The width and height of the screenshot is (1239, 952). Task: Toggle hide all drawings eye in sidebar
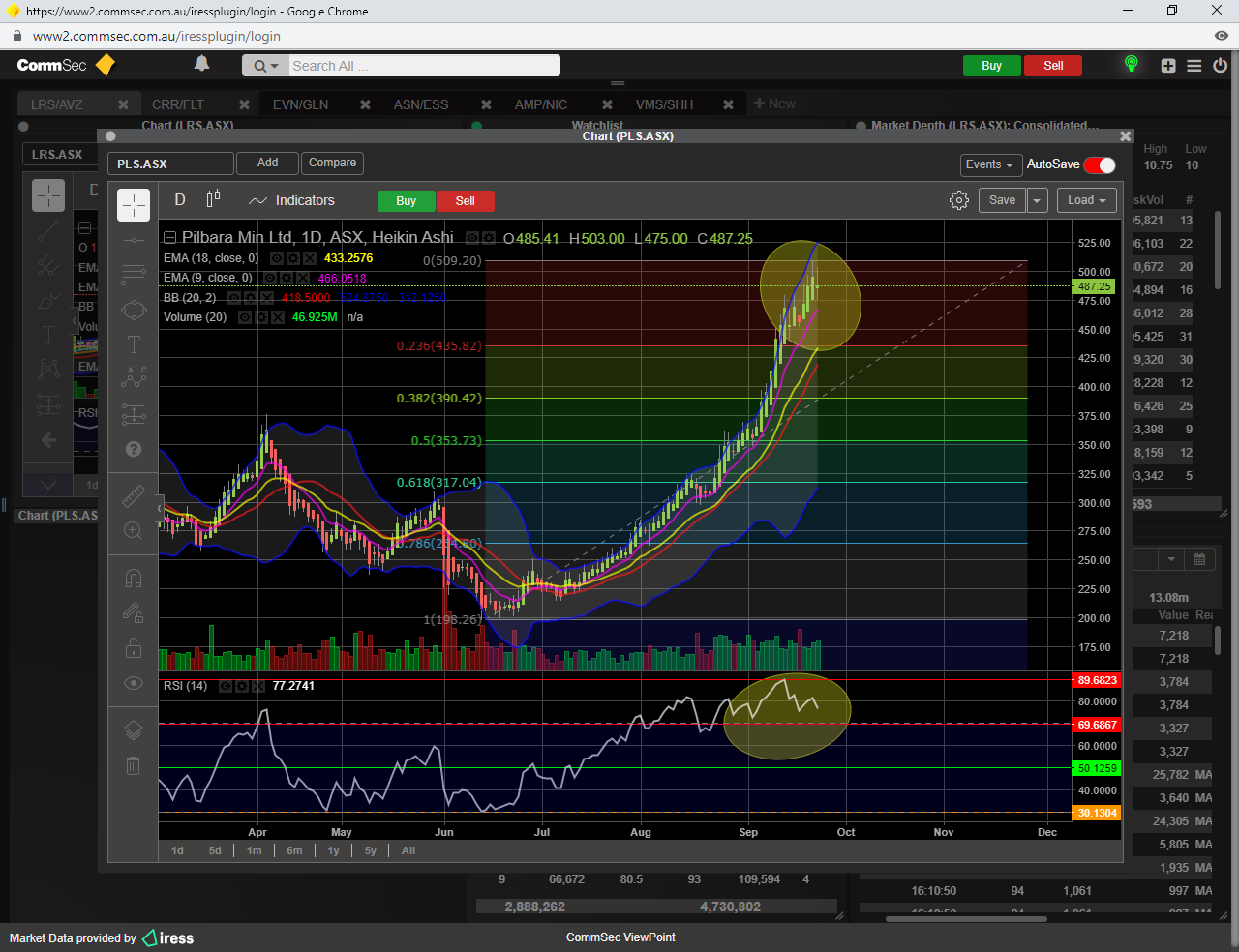(134, 682)
